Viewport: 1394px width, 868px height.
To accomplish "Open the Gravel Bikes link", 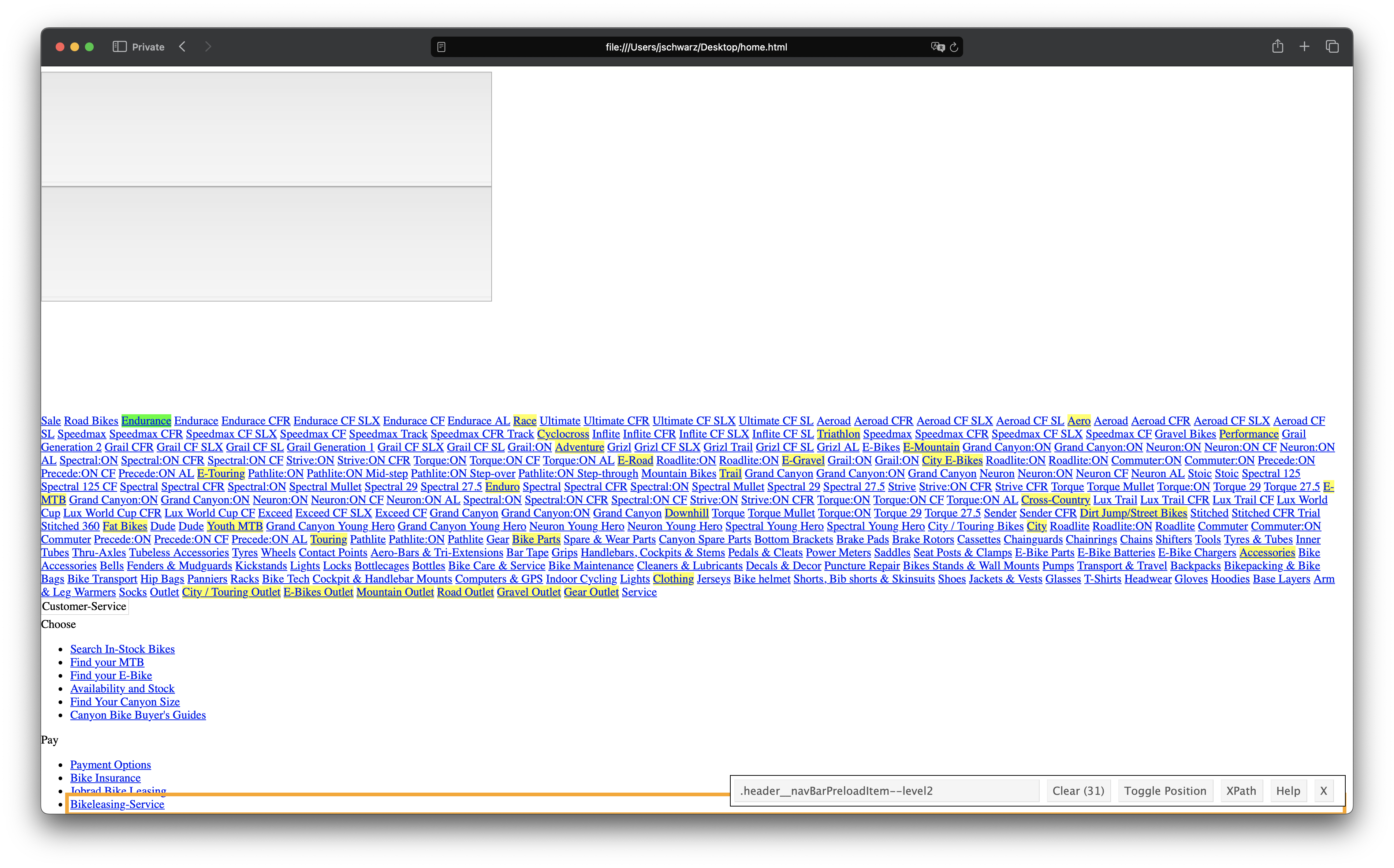I will coord(1185,434).
